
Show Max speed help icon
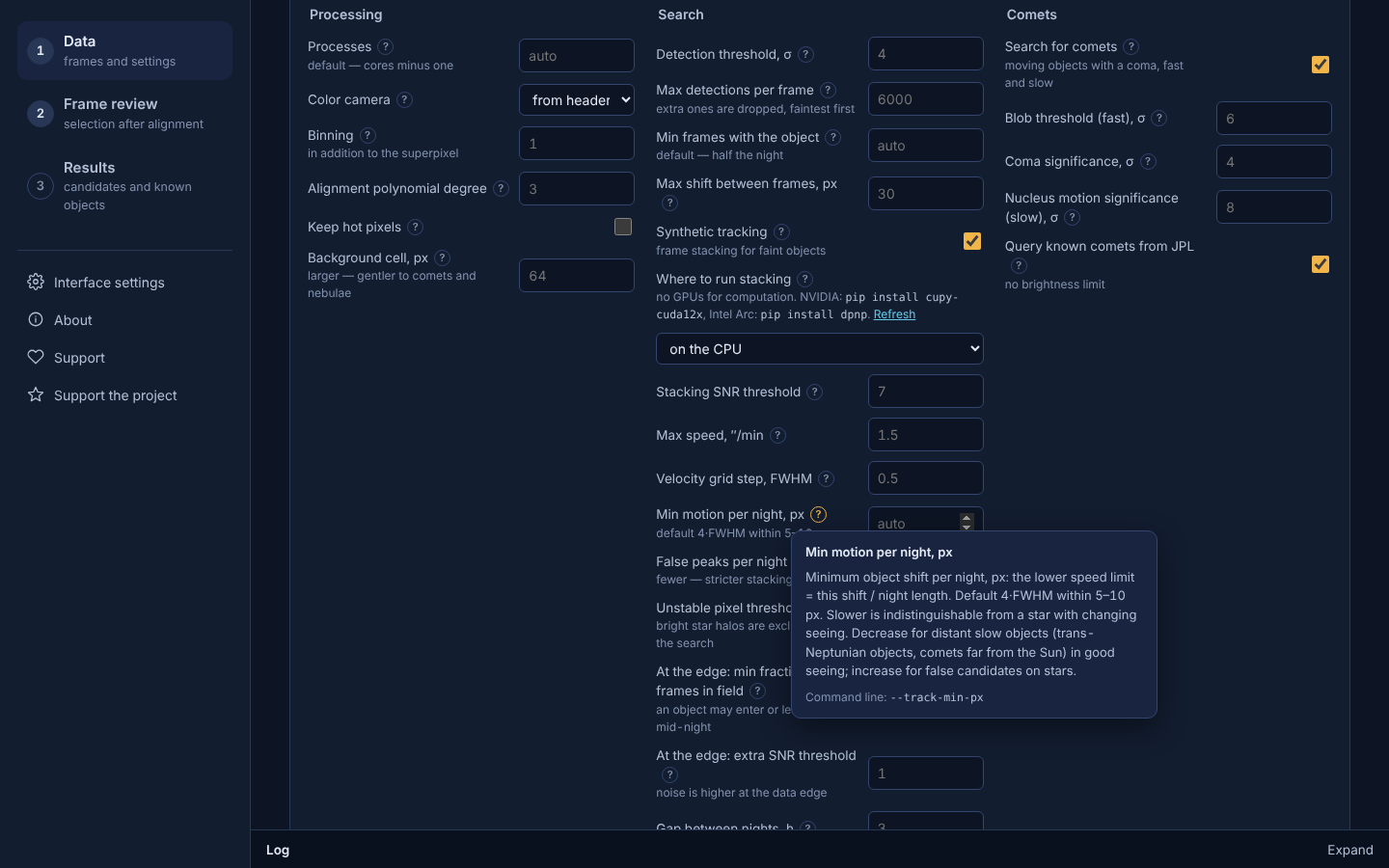point(778,435)
